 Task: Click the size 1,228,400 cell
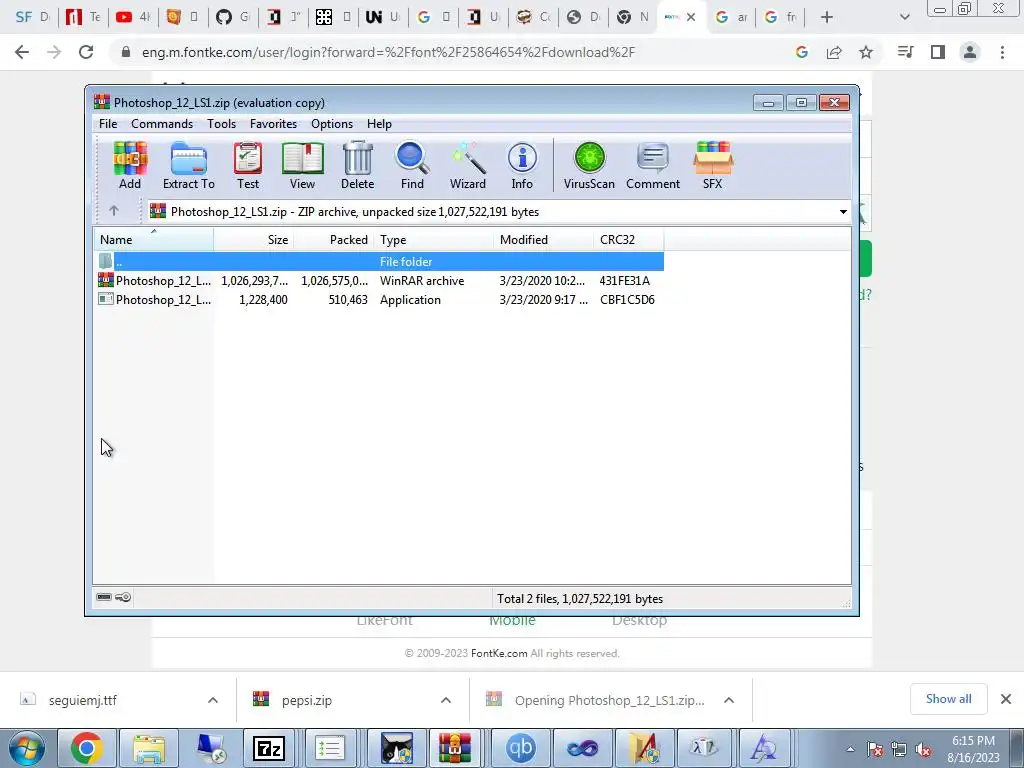coord(263,300)
